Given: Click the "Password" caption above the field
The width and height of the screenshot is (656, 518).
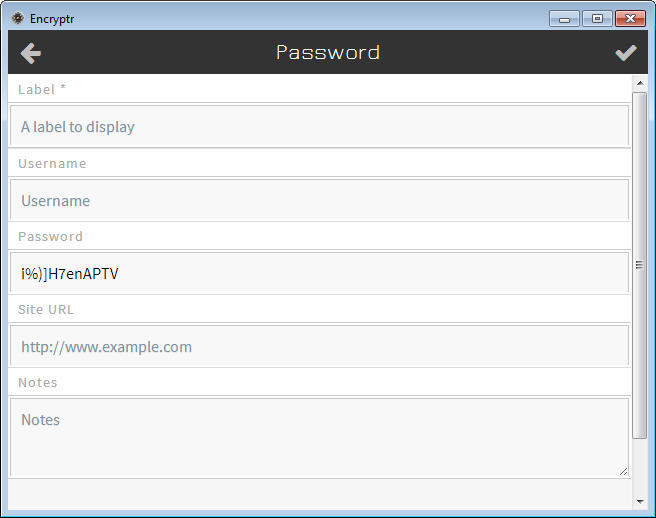Looking at the screenshot, I should point(51,236).
